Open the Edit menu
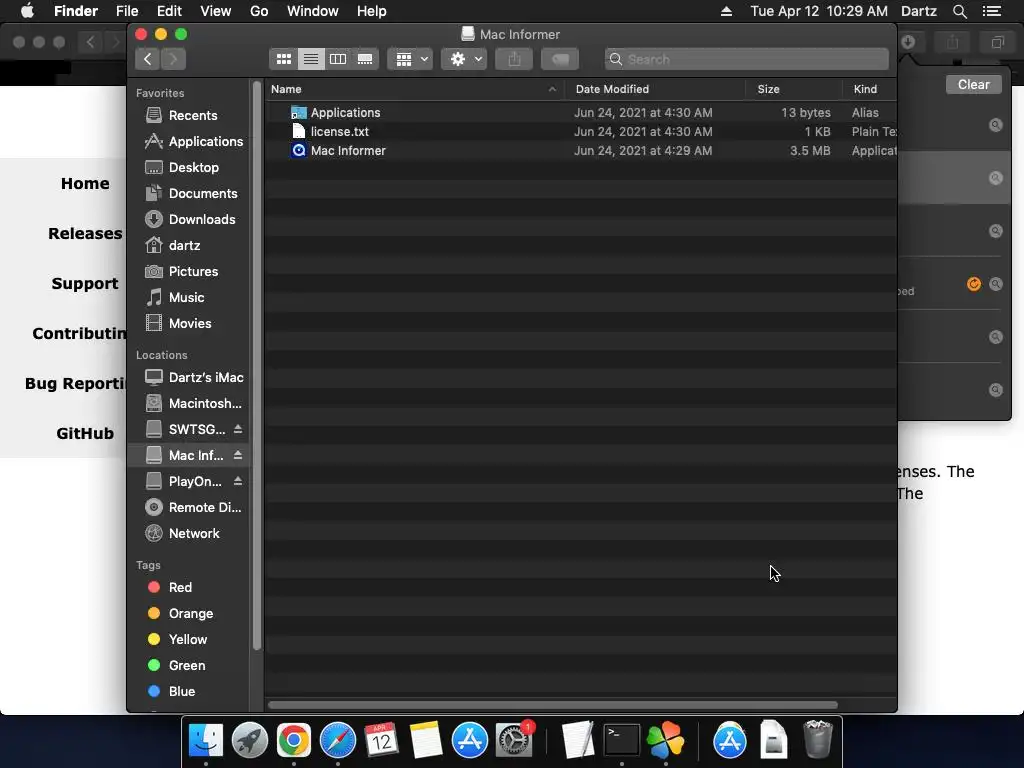 pyautogui.click(x=169, y=11)
